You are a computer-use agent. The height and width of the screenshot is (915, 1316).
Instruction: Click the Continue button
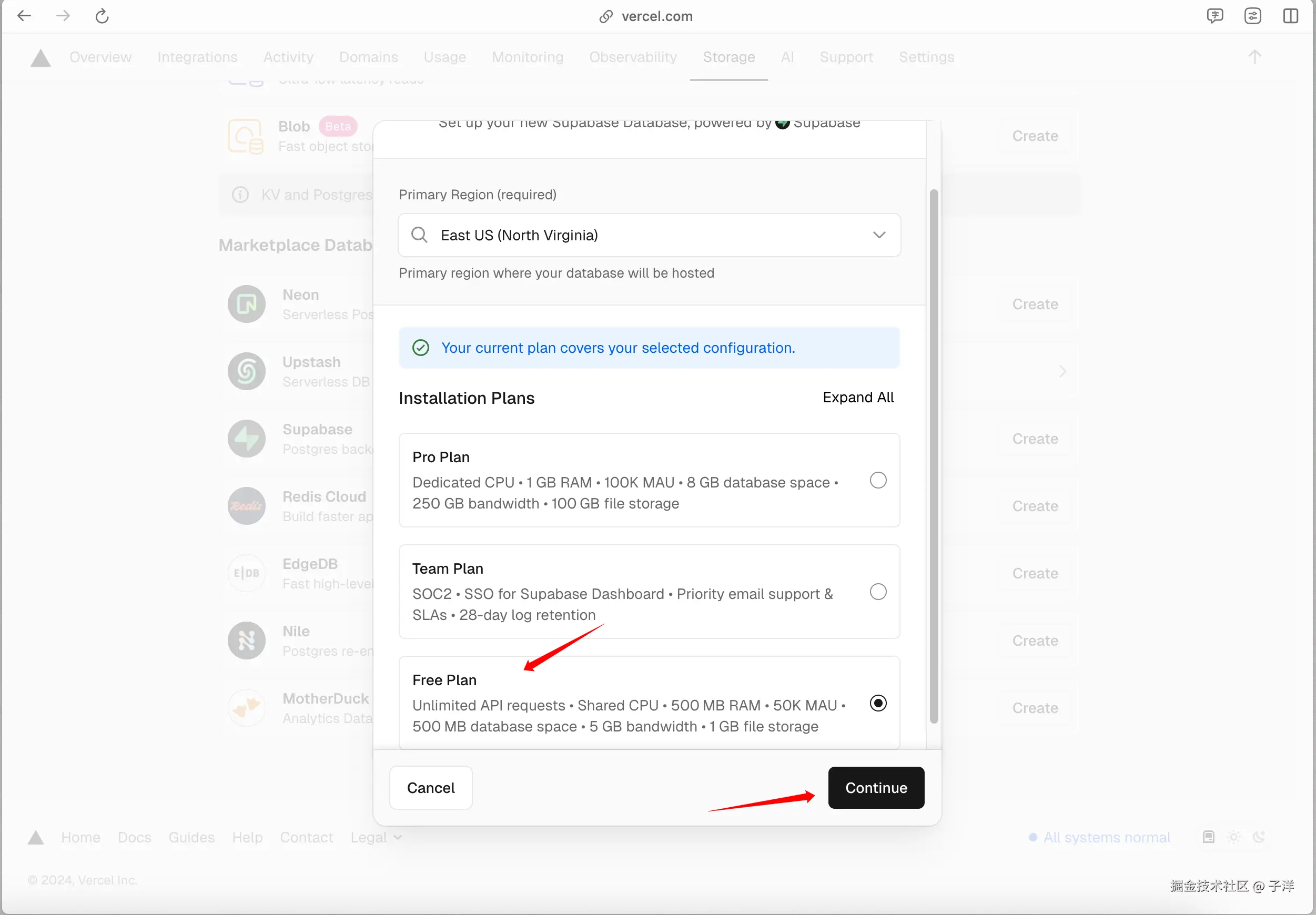[x=875, y=788]
